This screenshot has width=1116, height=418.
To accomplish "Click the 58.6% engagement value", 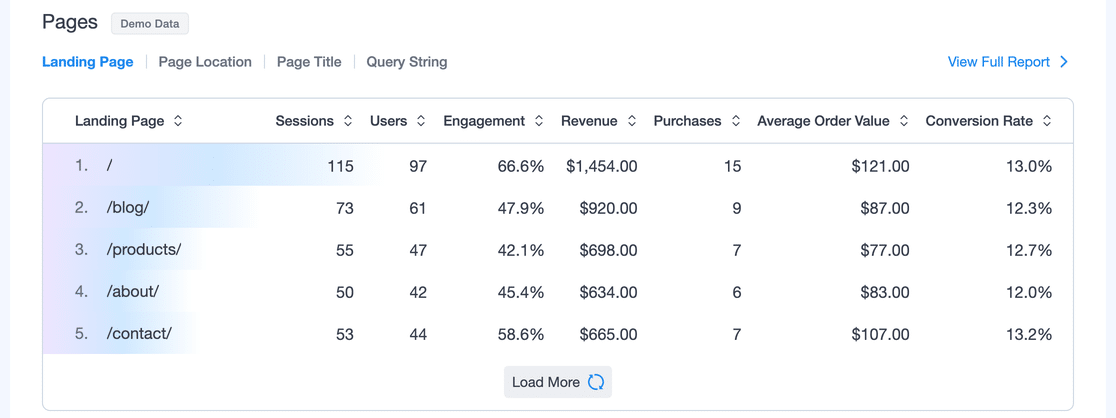I will click(x=520, y=335).
